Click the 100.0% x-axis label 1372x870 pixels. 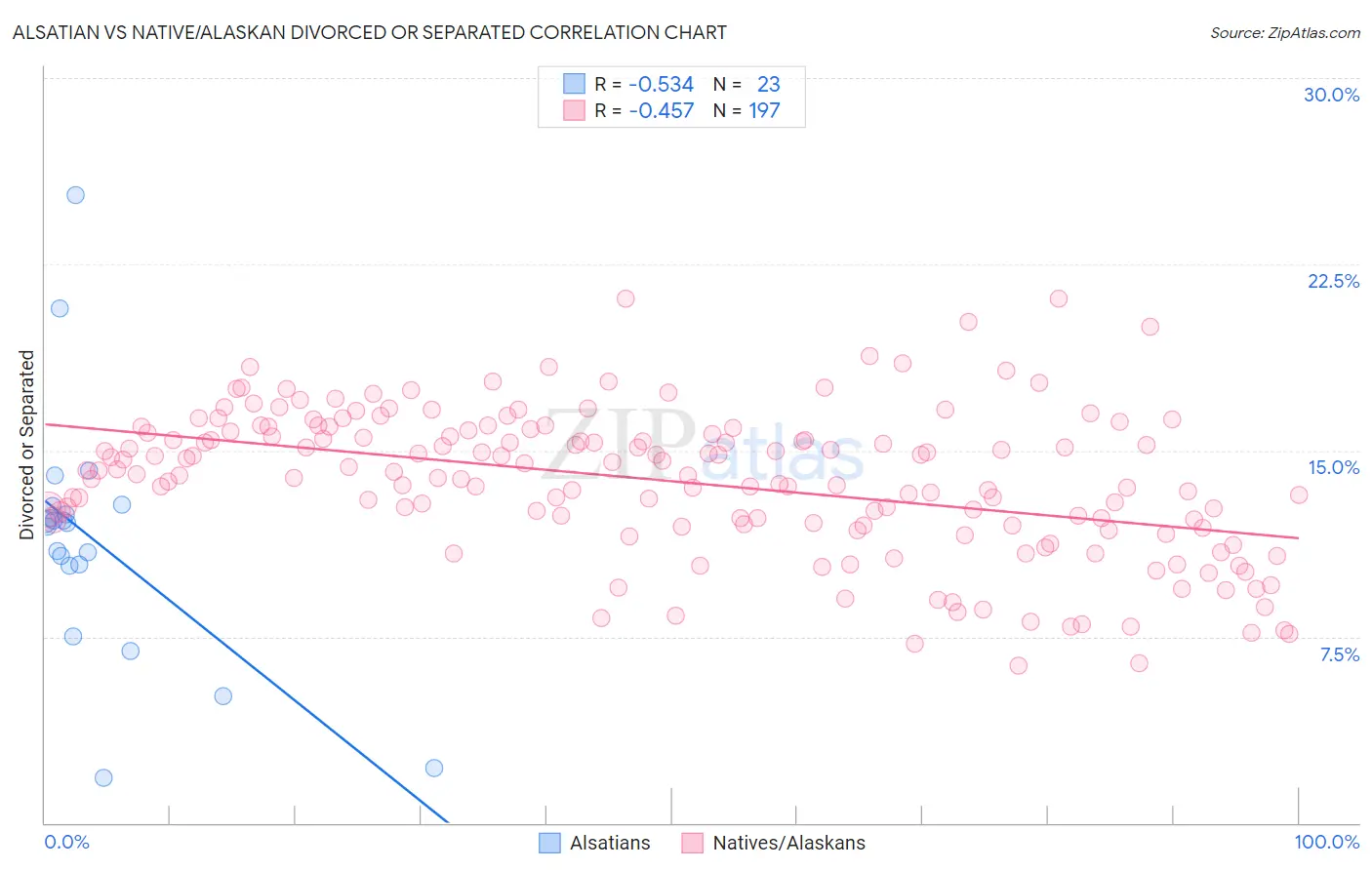[1327, 842]
